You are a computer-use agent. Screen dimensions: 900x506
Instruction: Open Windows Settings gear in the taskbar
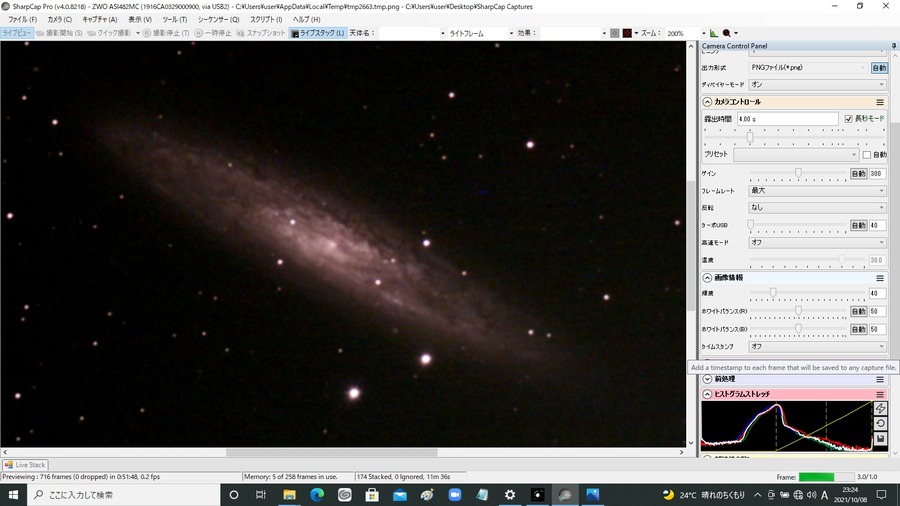click(510, 495)
